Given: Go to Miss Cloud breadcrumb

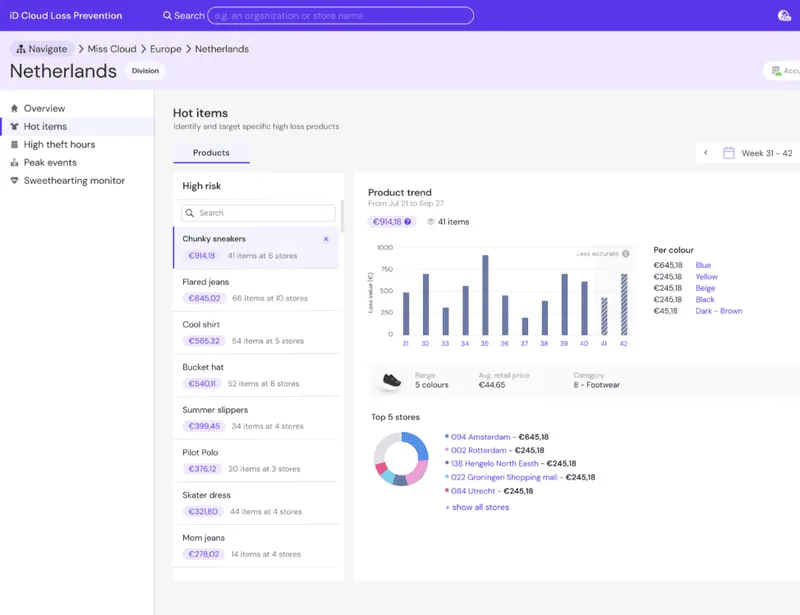Looking at the screenshot, I should tap(112, 49).
